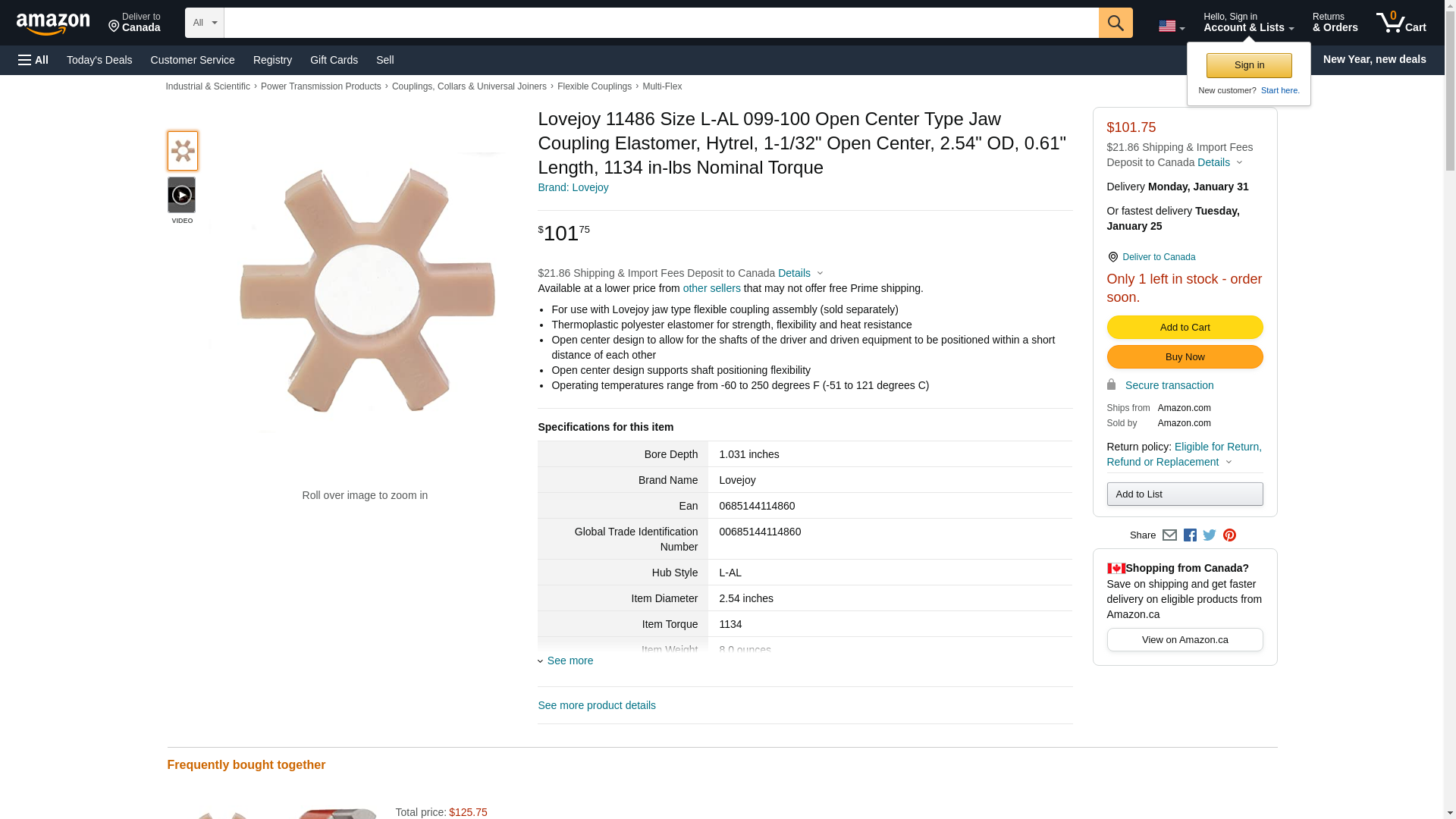The image size is (1456, 819).
Task: Play the product video thumbnail
Action: pos(182,196)
